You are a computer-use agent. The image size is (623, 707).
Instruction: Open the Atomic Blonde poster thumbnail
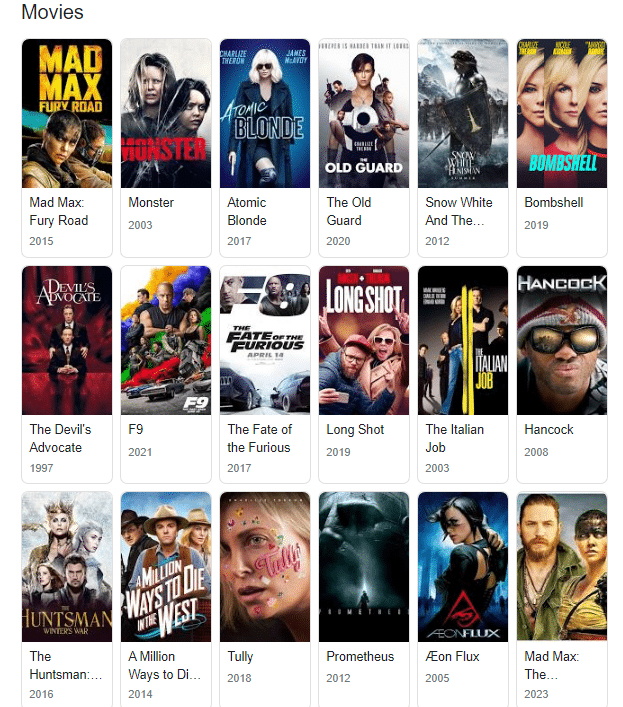click(265, 113)
